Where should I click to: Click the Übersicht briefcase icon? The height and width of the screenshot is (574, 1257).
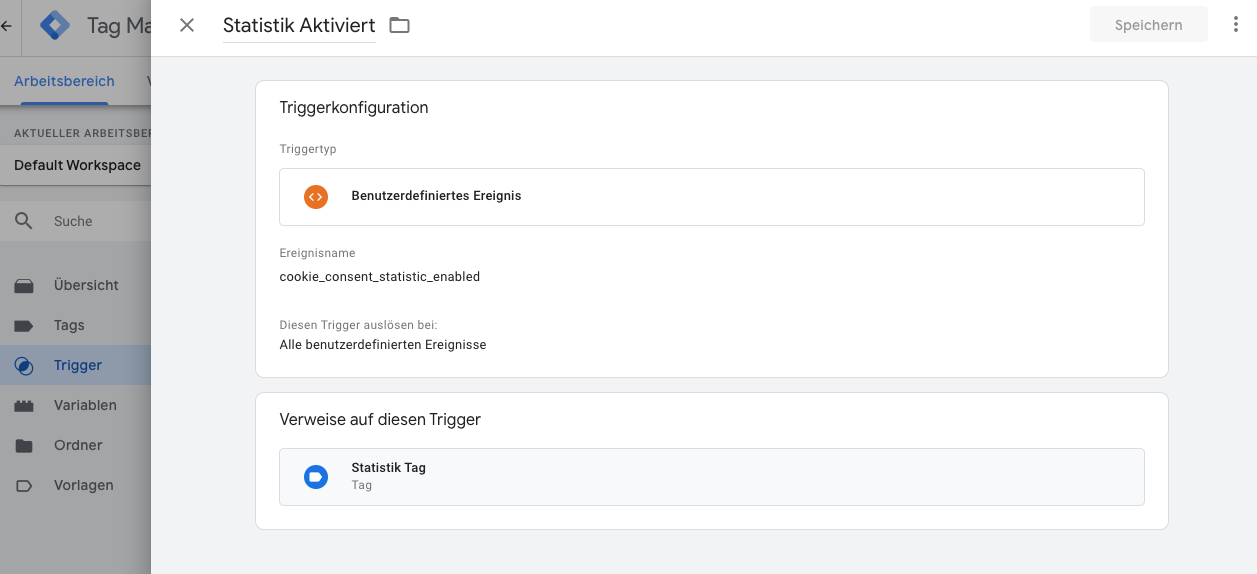click(x=24, y=286)
